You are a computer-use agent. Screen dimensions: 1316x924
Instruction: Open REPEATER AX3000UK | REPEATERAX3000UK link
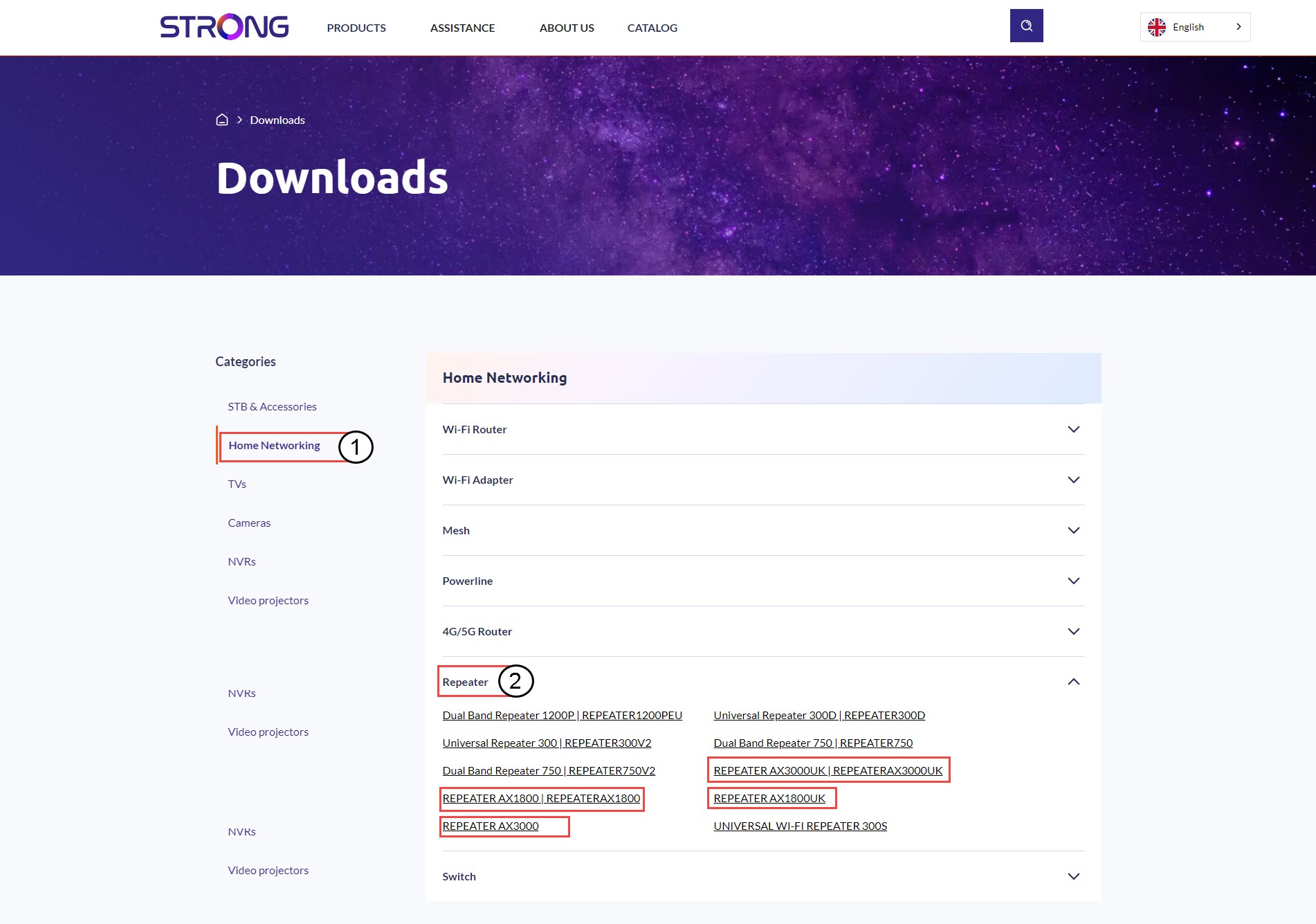(828, 770)
